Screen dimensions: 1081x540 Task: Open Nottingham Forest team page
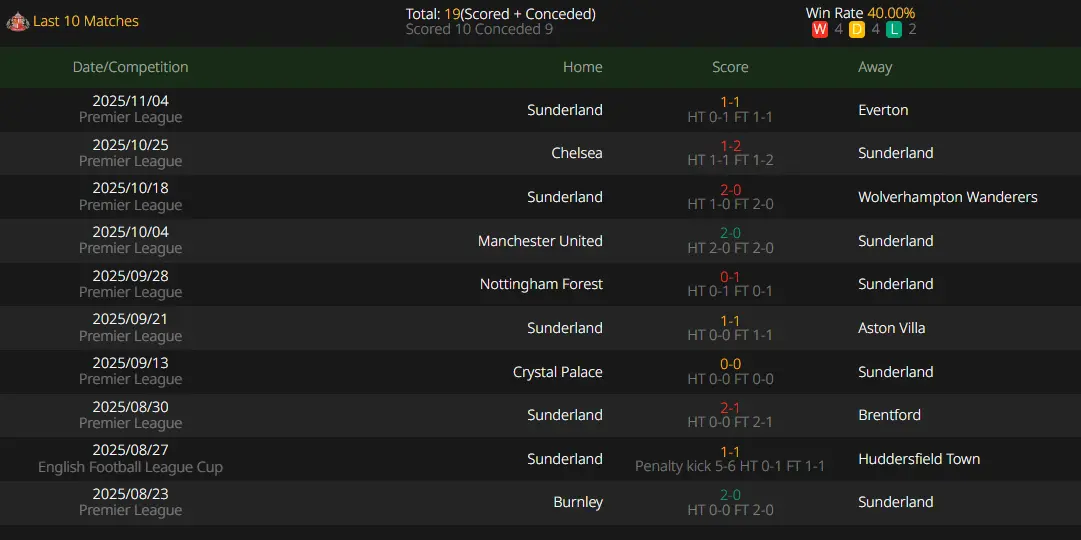point(541,284)
